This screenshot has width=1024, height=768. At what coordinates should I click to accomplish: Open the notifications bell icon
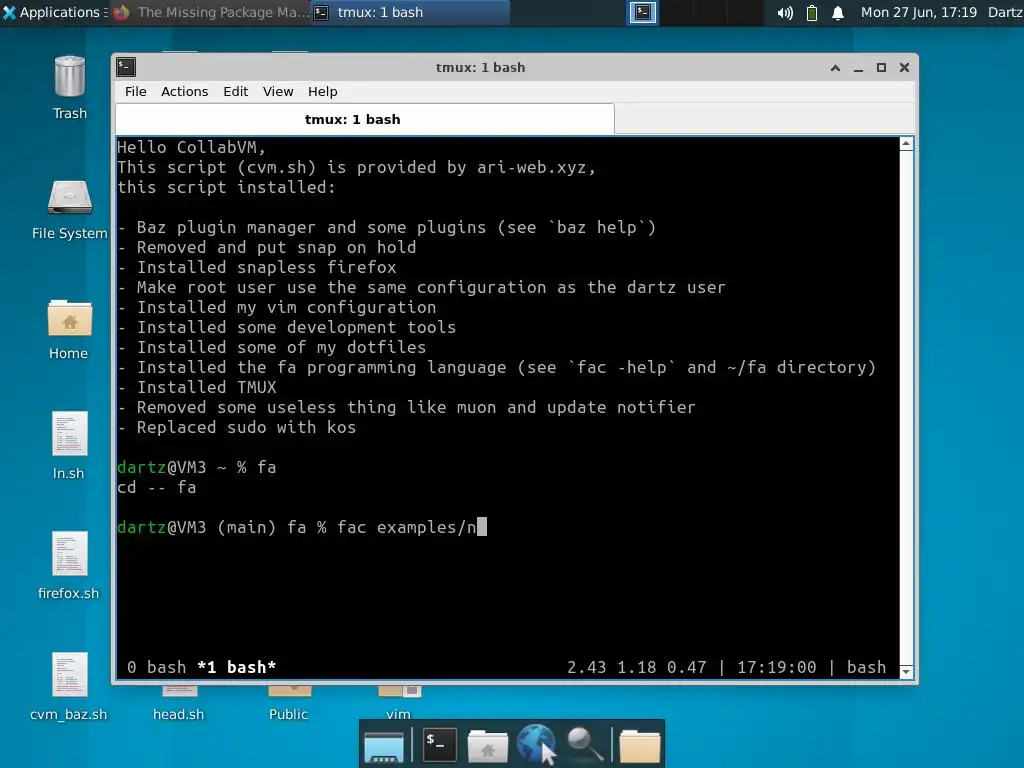point(838,12)
